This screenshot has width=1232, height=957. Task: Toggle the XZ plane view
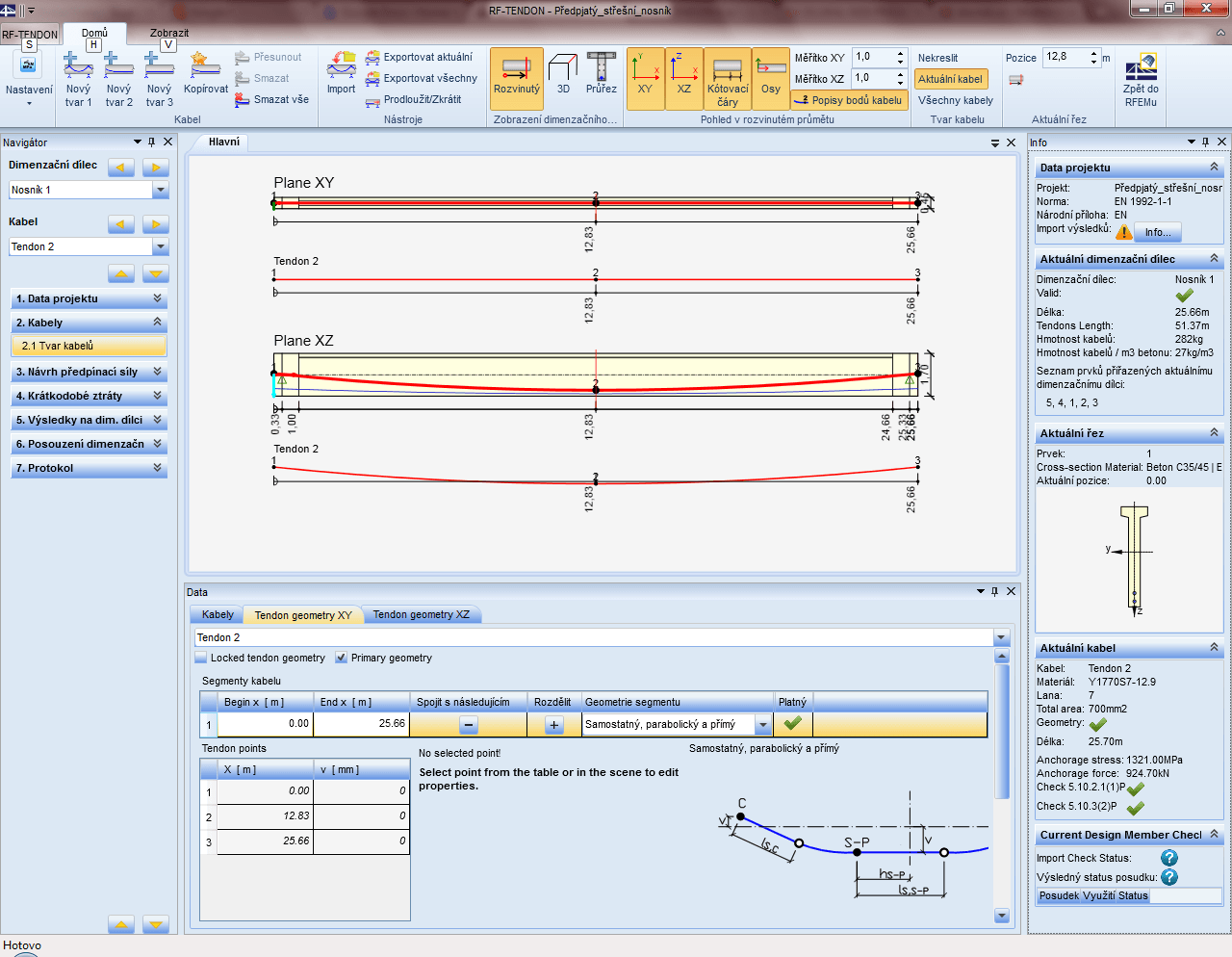[683, 78]
